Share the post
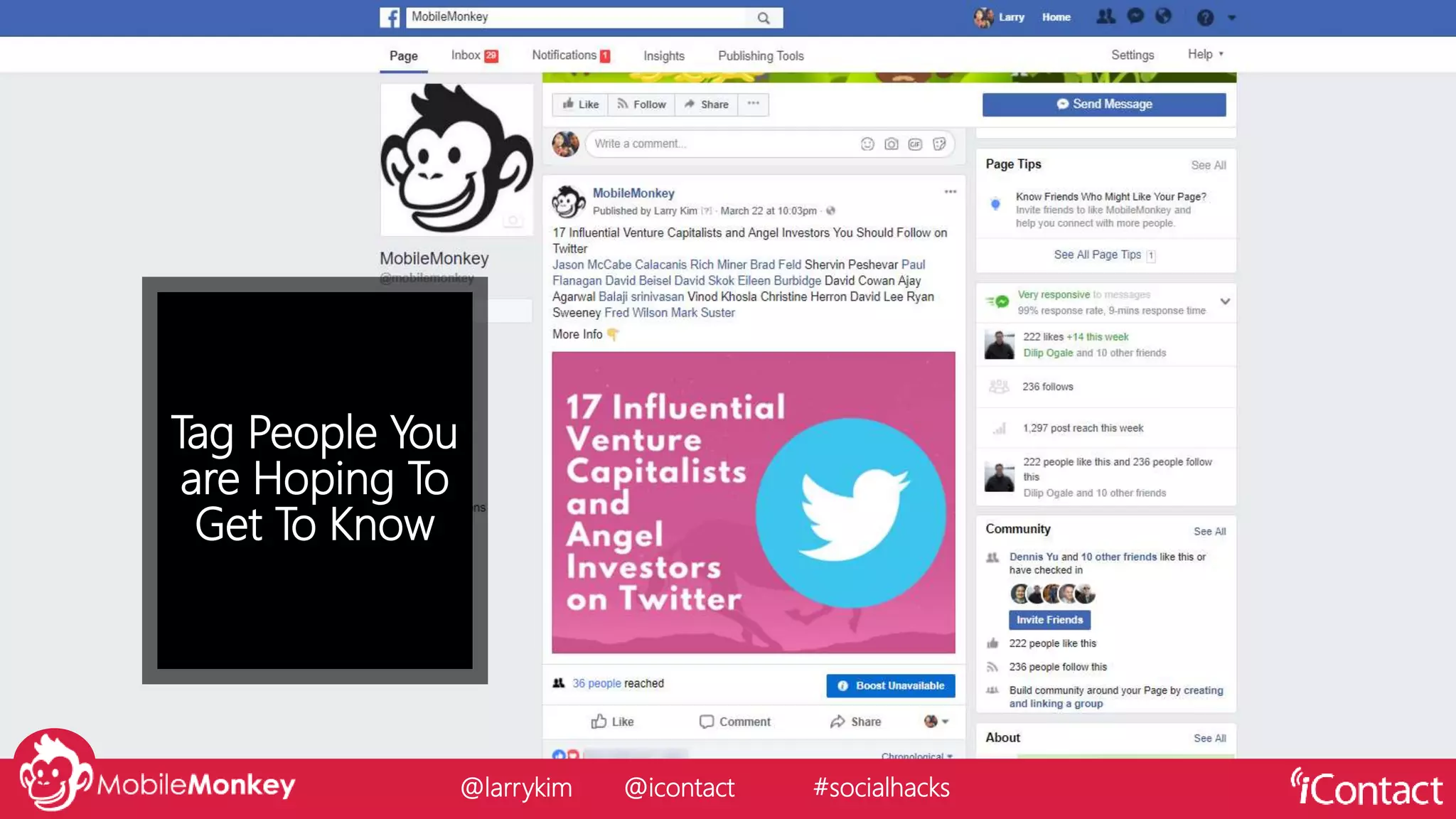Image resolution: width=1456 pixels, height=819 pixels. point(855,722)
